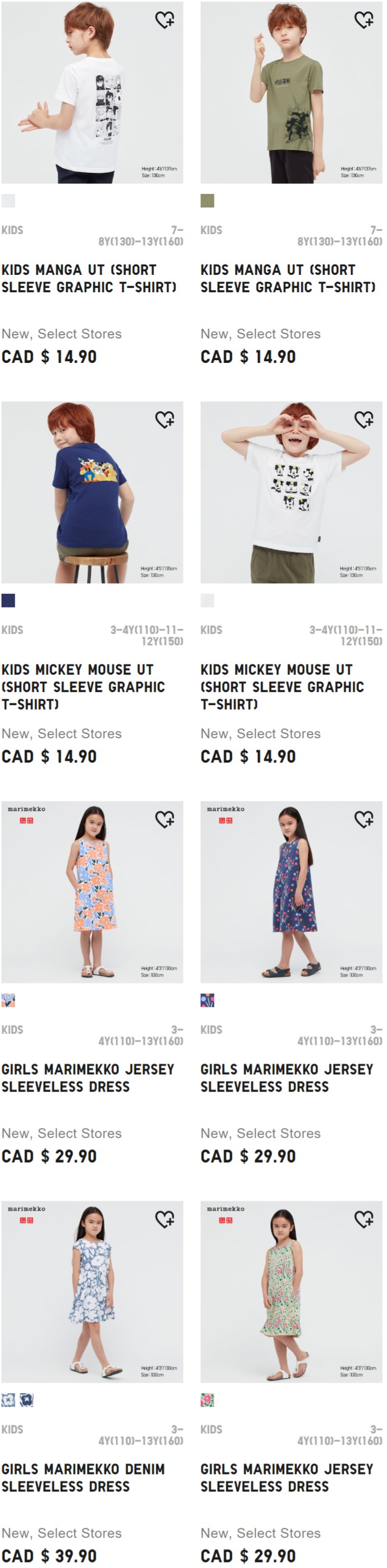Open the white Kids Manga UT title
Image resolution: width=387 pixels, height=1568 pixels.
89,278
